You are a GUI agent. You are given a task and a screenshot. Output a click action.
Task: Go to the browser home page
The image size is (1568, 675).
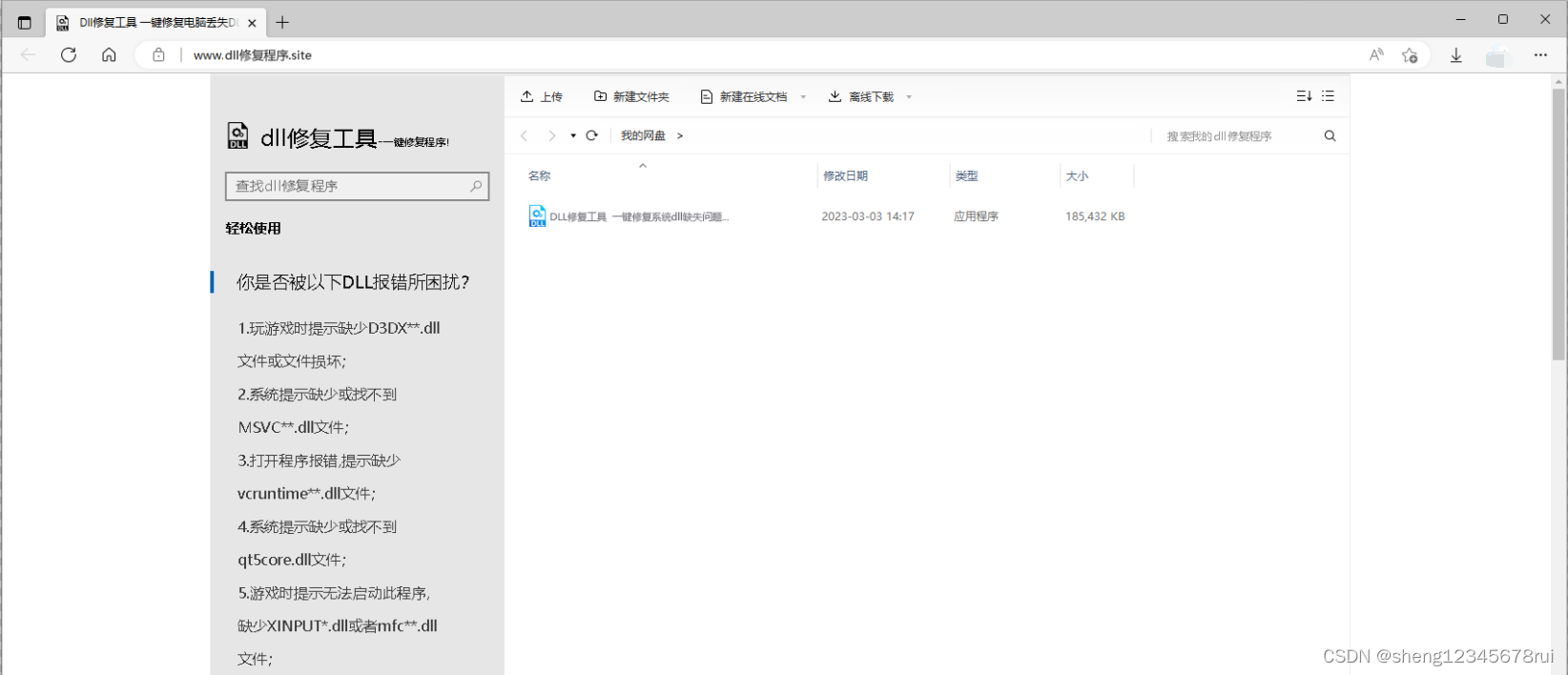coord(109,55)
